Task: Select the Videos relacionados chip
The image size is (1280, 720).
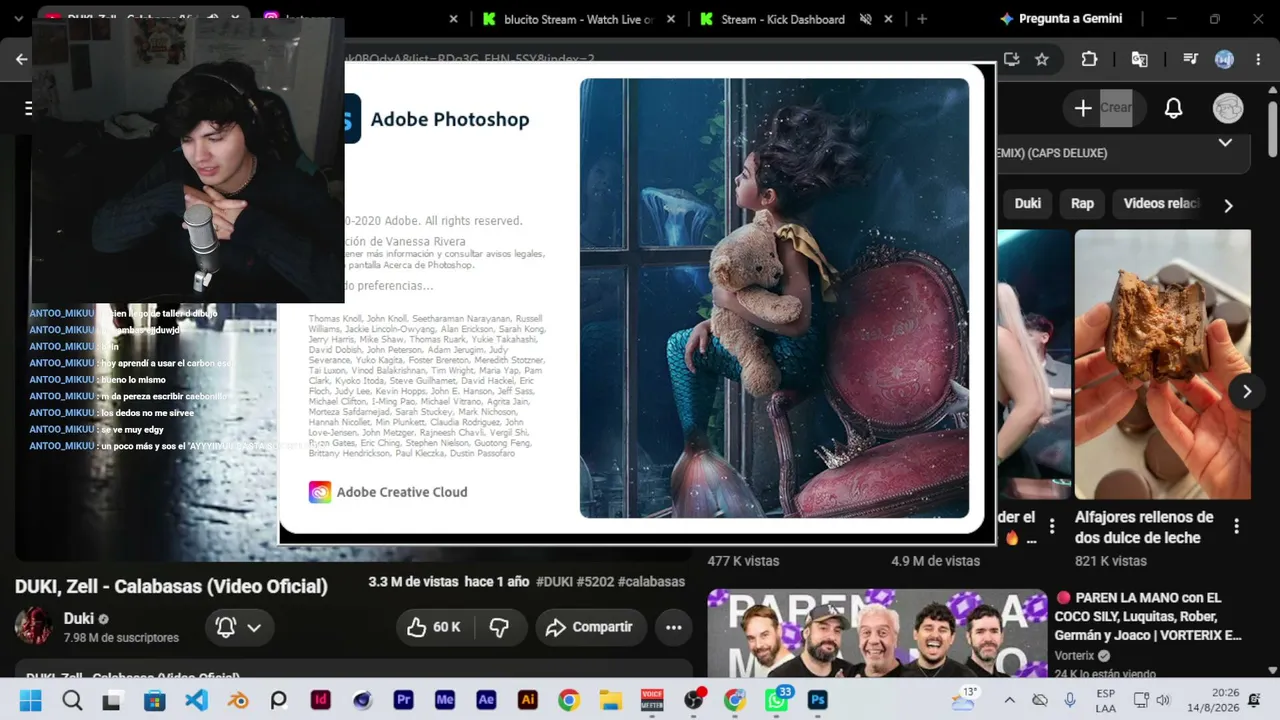Action: (x=1161, y=203)
